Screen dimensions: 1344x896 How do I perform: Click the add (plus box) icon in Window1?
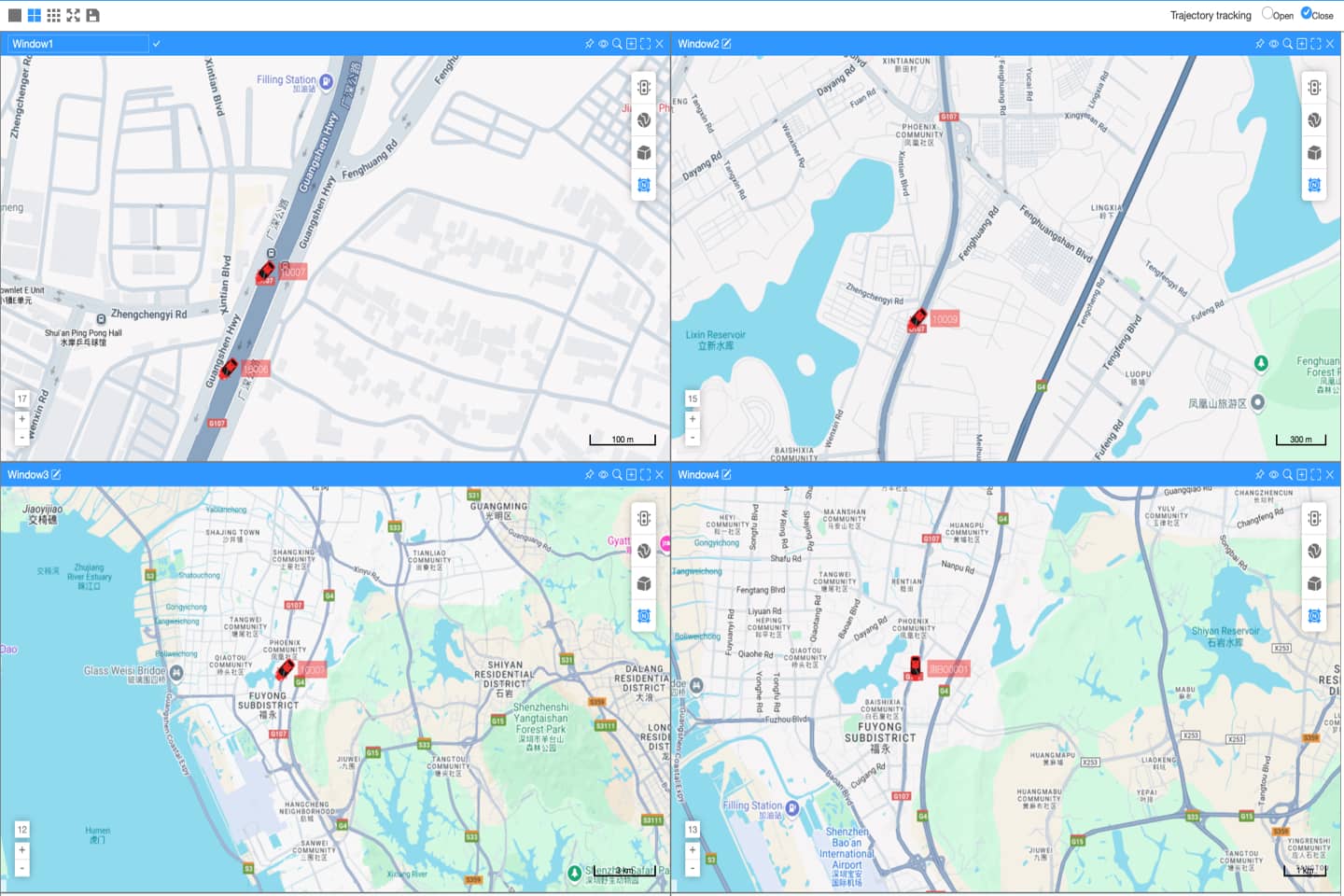631,44
